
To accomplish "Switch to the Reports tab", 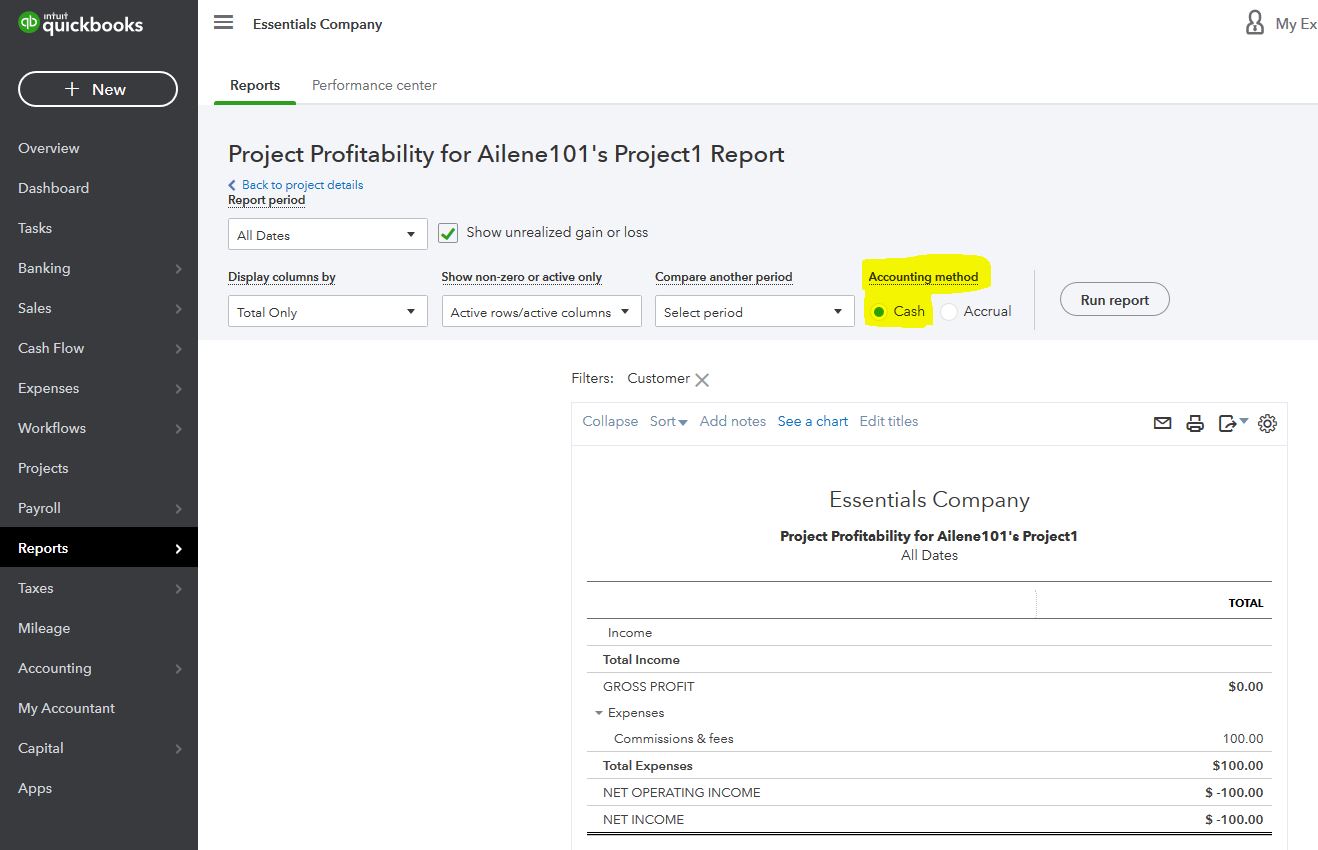I will pyautogui.click(x=254, y=85).
